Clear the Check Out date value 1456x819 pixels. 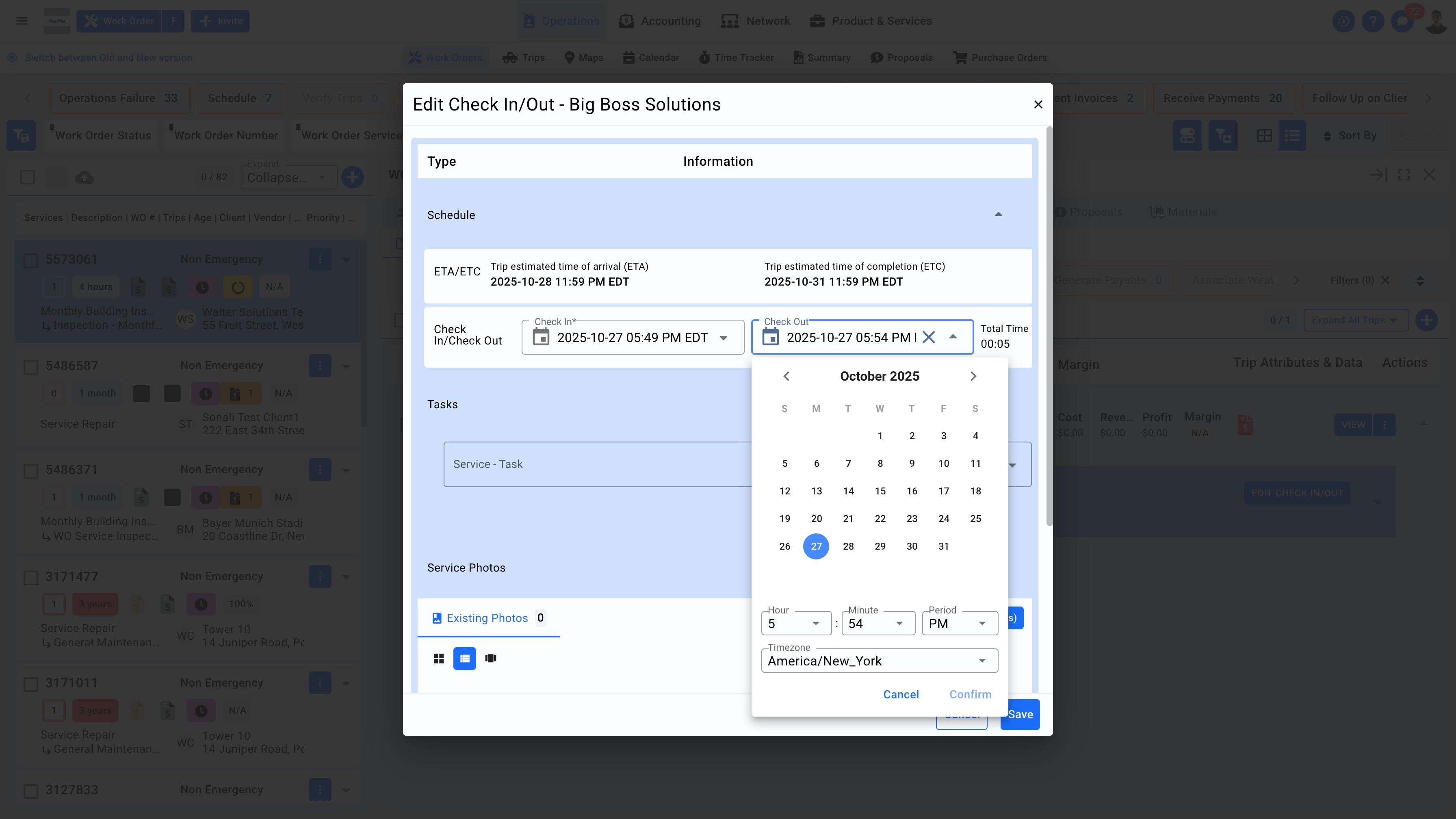928,338
